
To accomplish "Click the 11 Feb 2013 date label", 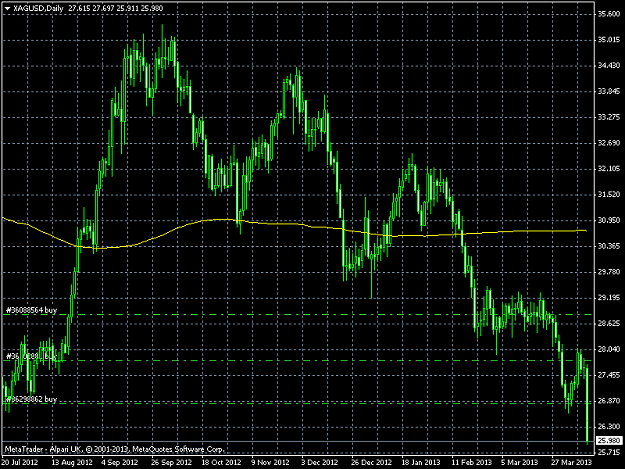I will pyautogui.click(x=471, y=462).
